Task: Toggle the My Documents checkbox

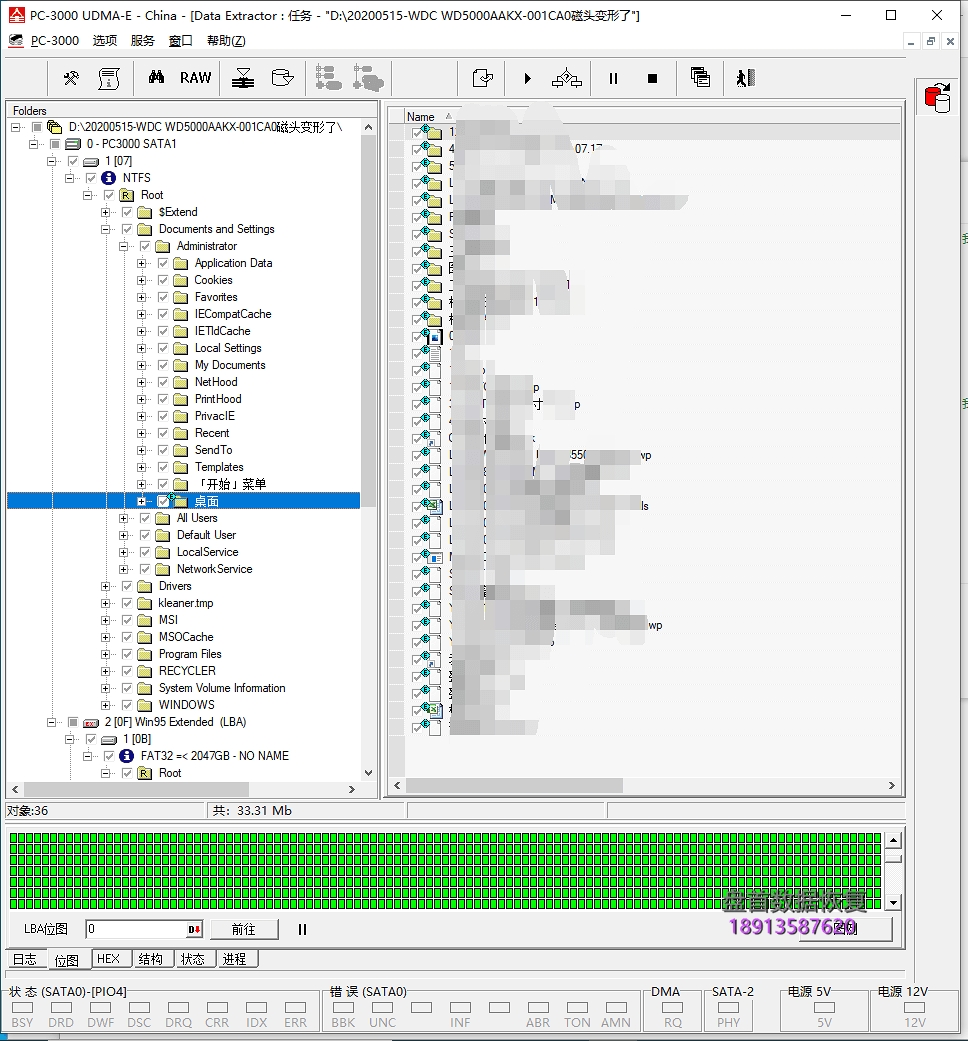Action: 163,365
